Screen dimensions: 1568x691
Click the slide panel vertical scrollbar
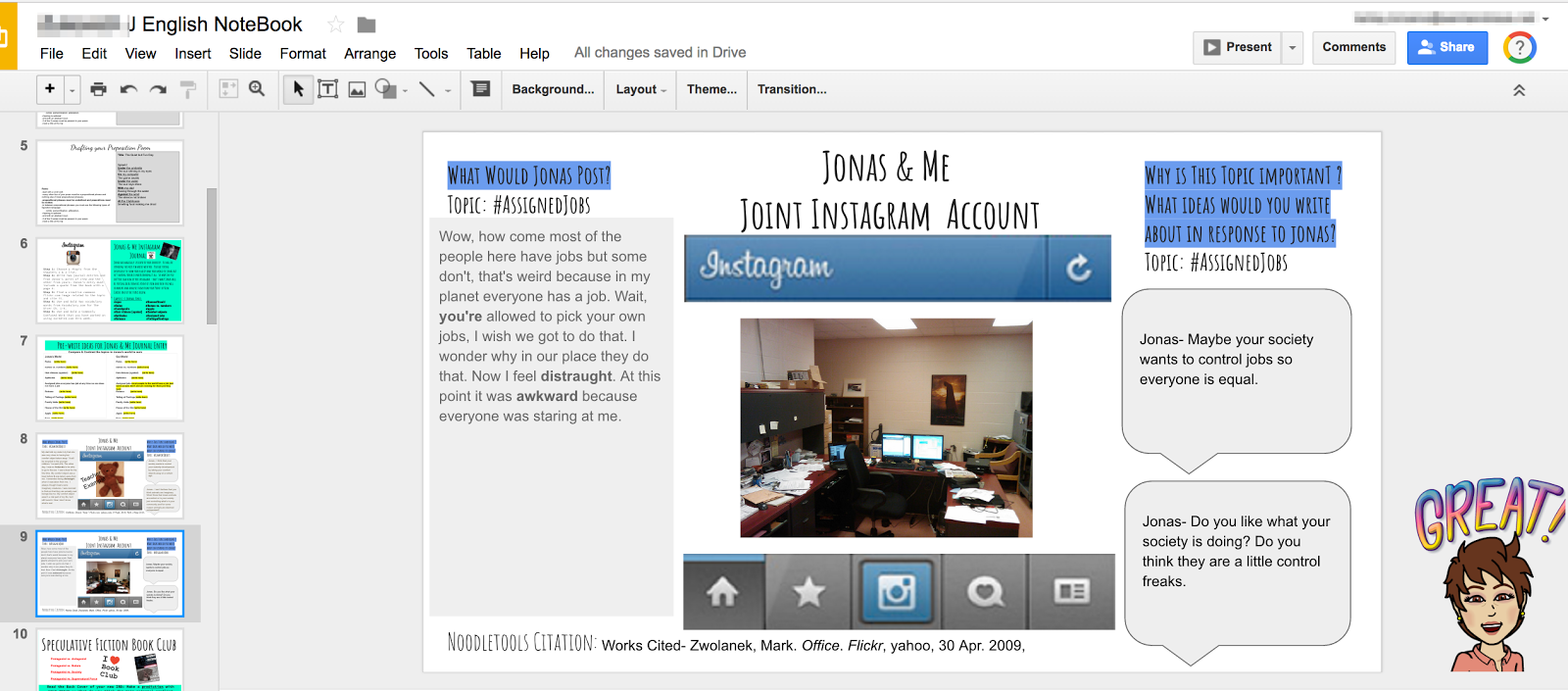point(212,256)
